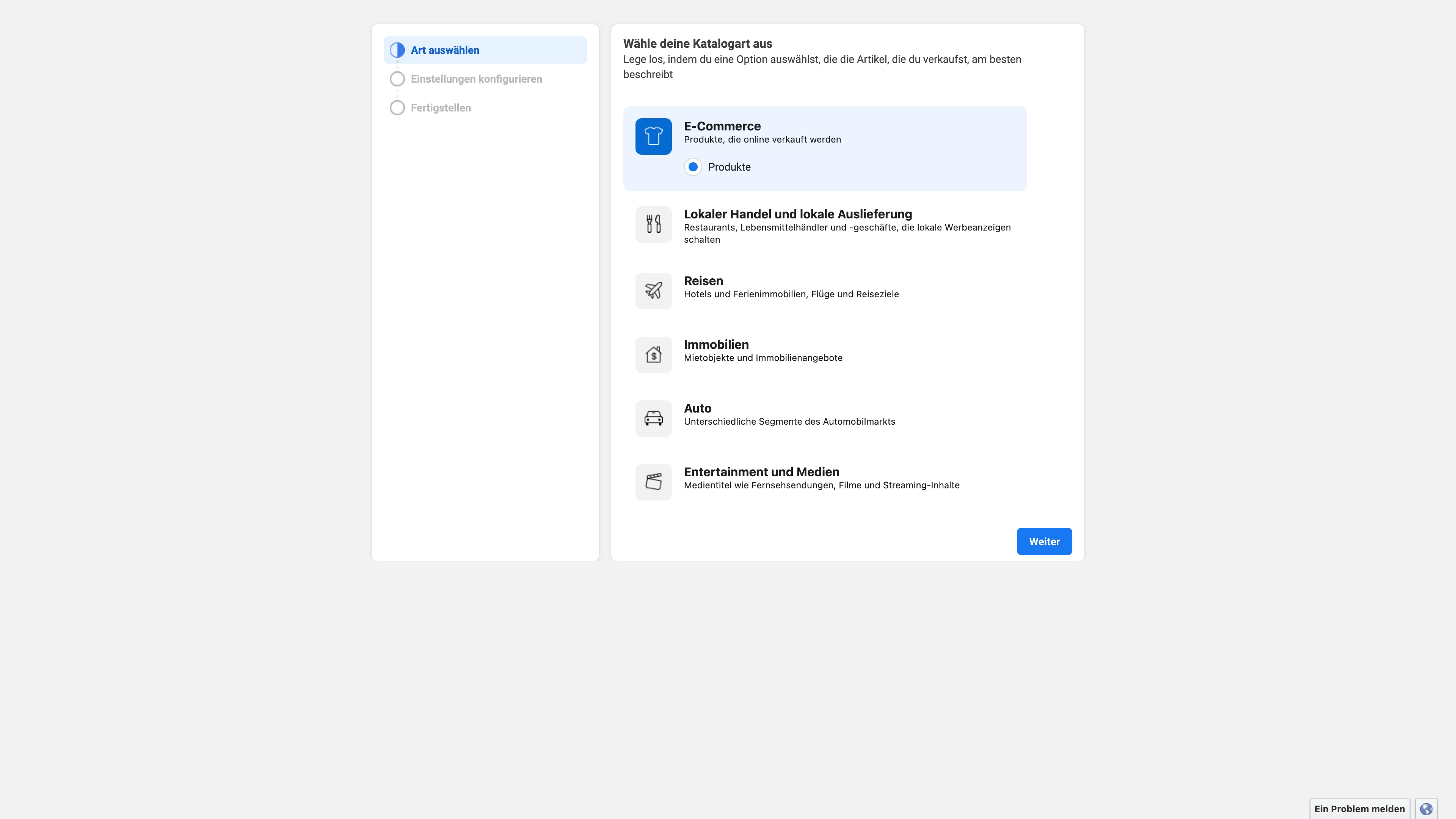Choose the Reisen catalog type
This screenshot has height=819, width=1456.
tap(703, 281)
